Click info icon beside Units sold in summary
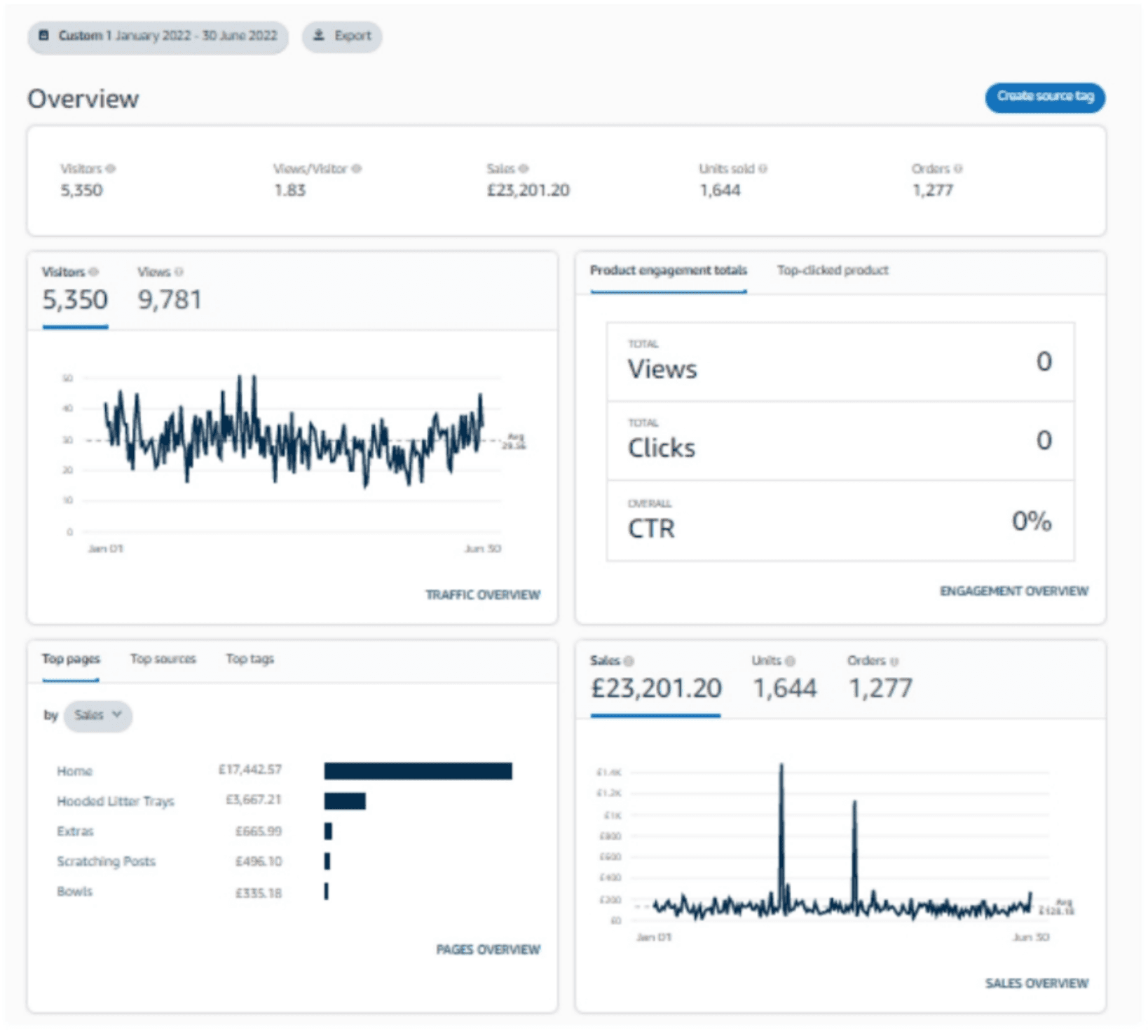The image size is (1148, 1036). [x=763, y=168]
